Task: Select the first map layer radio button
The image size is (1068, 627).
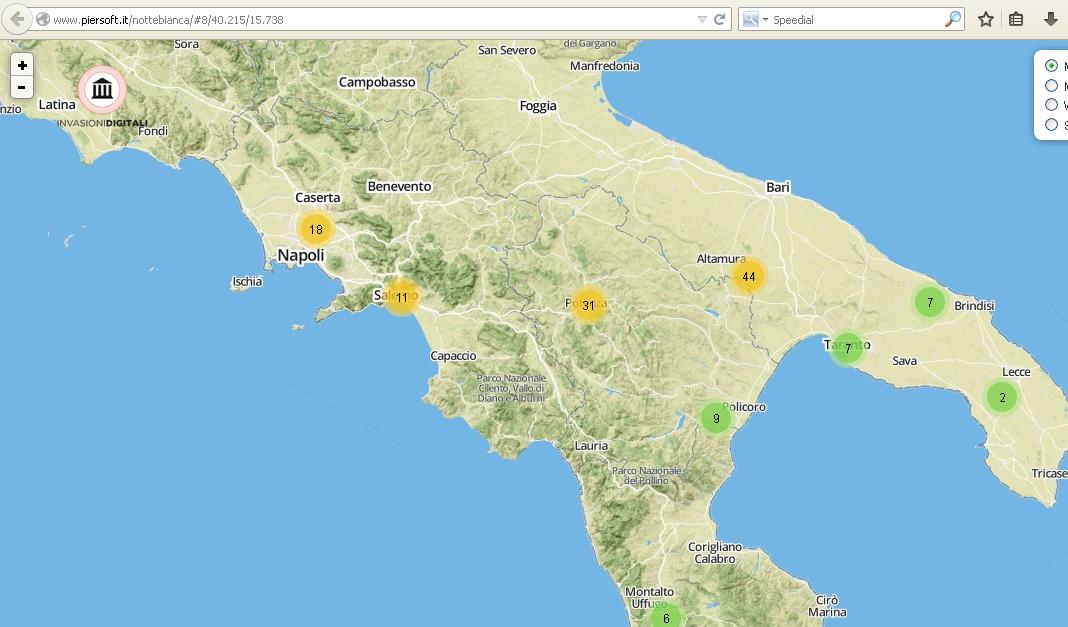Action: [x=1051, y=66]
